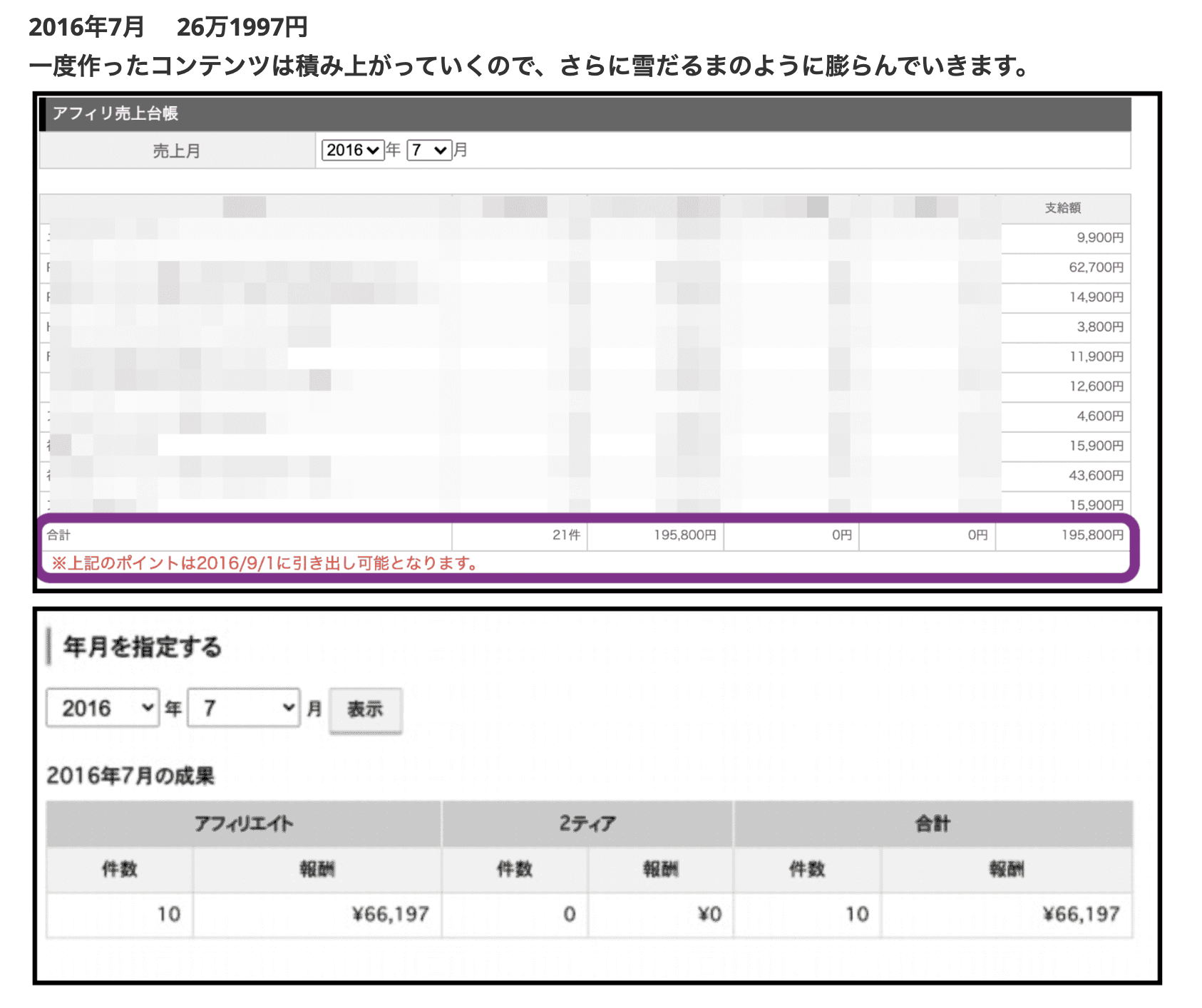This screenshot has width=1202, height=1008.
Task: Select the アフィリエイト table header
Action: click(x=244, y=824)
